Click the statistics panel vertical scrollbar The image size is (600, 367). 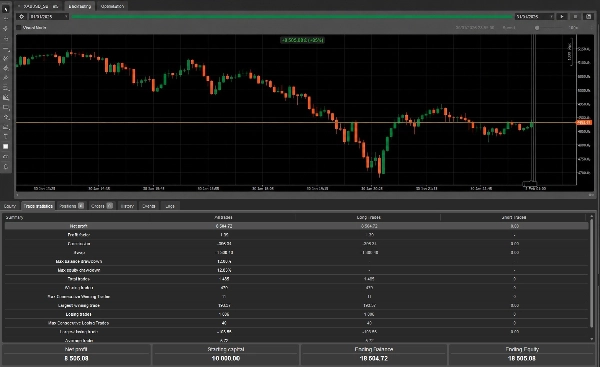592,274
